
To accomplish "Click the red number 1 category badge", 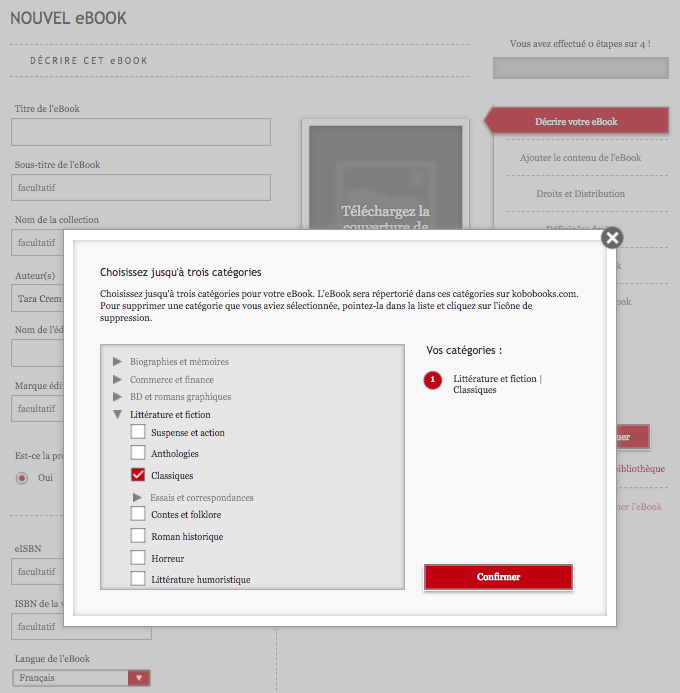I will [x=432, y=380].
